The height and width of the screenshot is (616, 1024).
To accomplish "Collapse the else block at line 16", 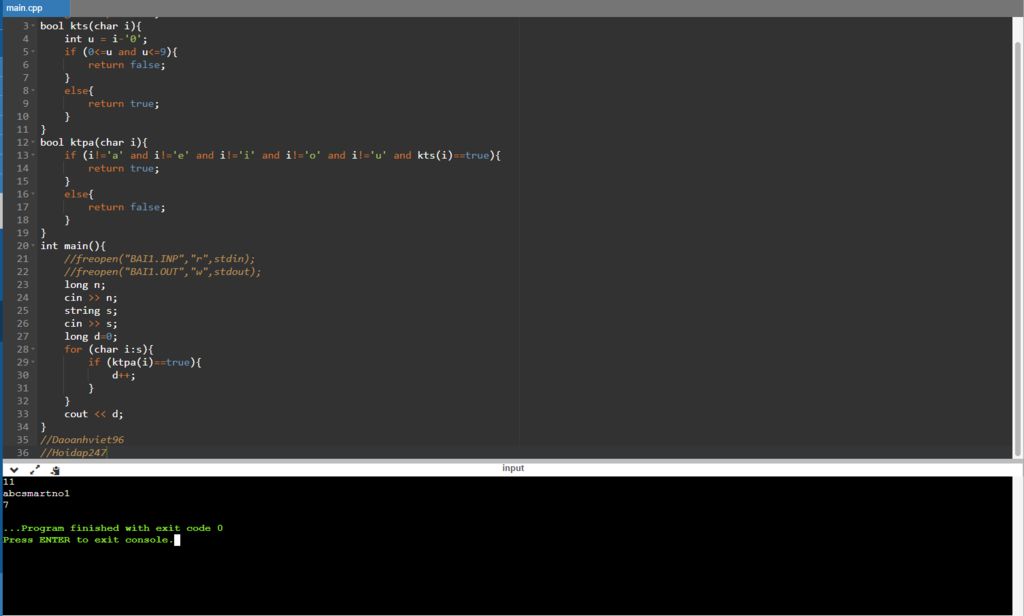I will [x=33, y=195].
